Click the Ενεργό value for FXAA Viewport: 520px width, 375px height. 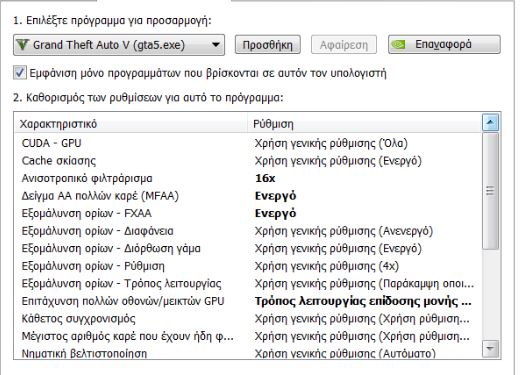point(275,213)
